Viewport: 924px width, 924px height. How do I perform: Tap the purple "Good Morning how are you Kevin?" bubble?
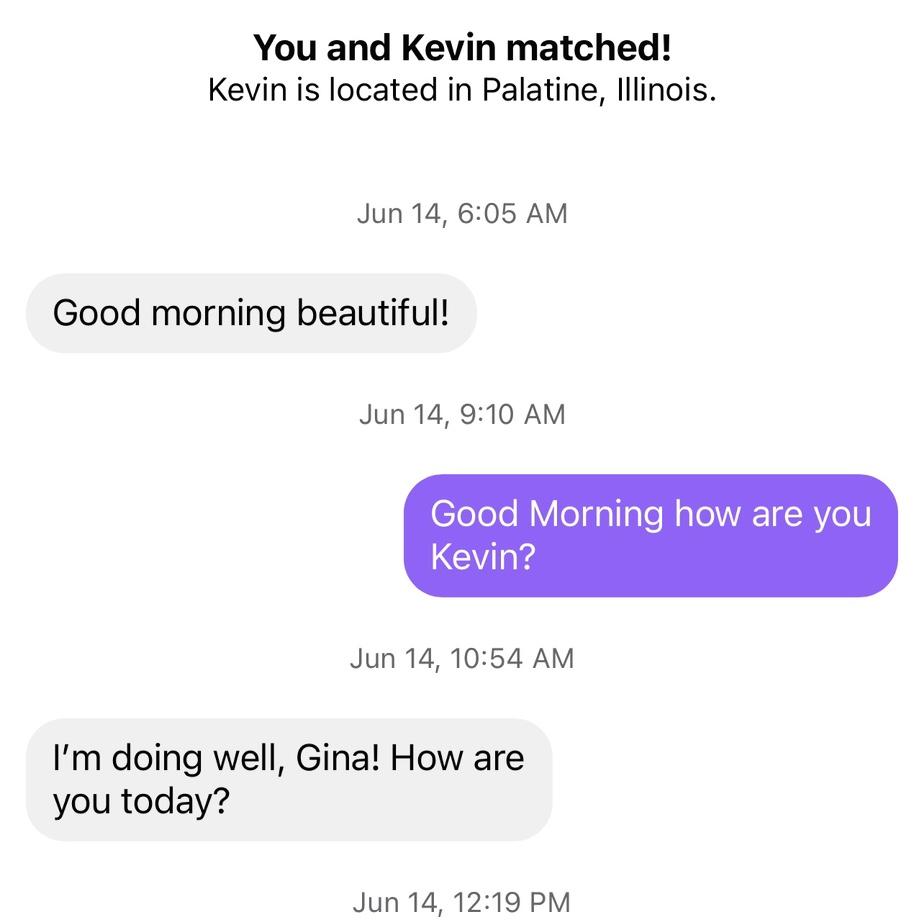651,535
